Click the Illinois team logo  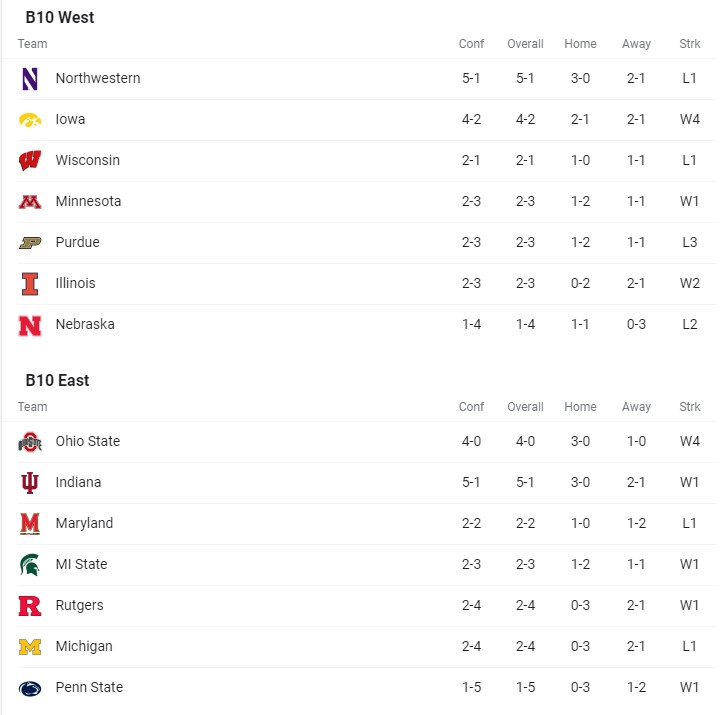click(30, 284)
